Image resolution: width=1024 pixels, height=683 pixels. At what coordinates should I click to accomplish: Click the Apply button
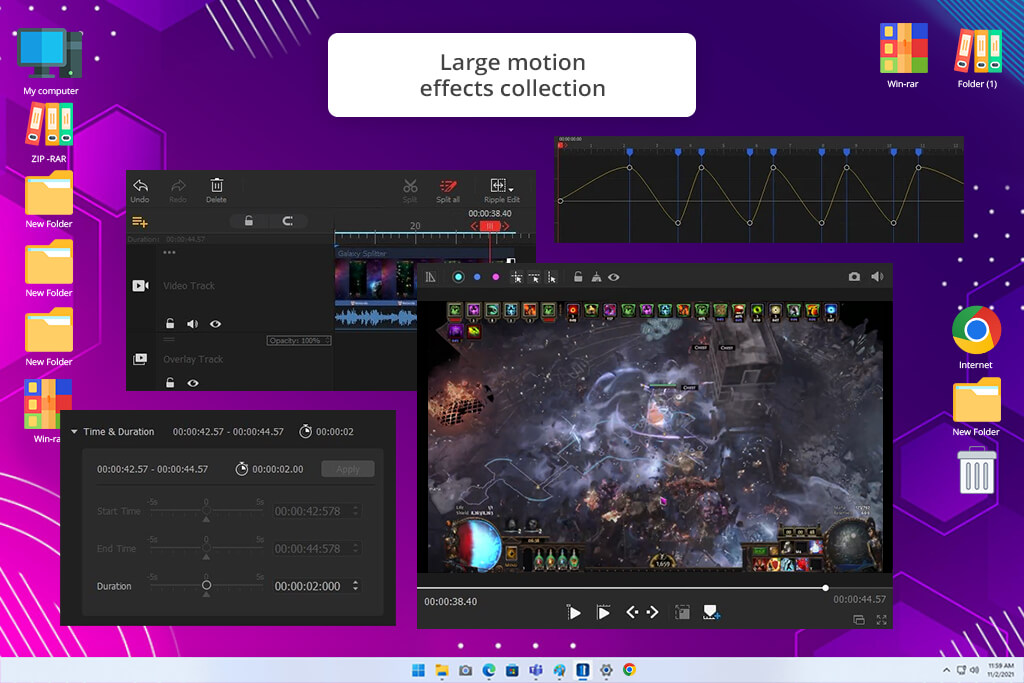[347, 469]
